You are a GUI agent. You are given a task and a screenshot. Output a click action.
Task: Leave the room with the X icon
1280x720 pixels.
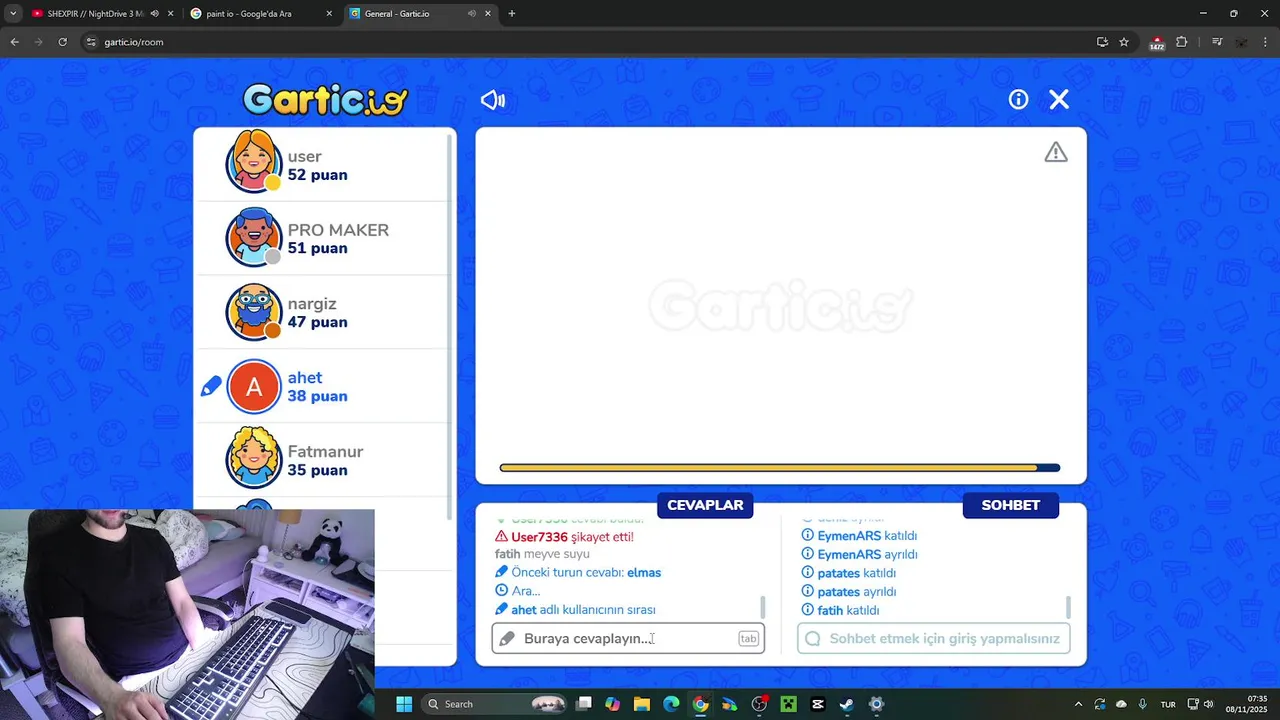tap(1059, 99)
